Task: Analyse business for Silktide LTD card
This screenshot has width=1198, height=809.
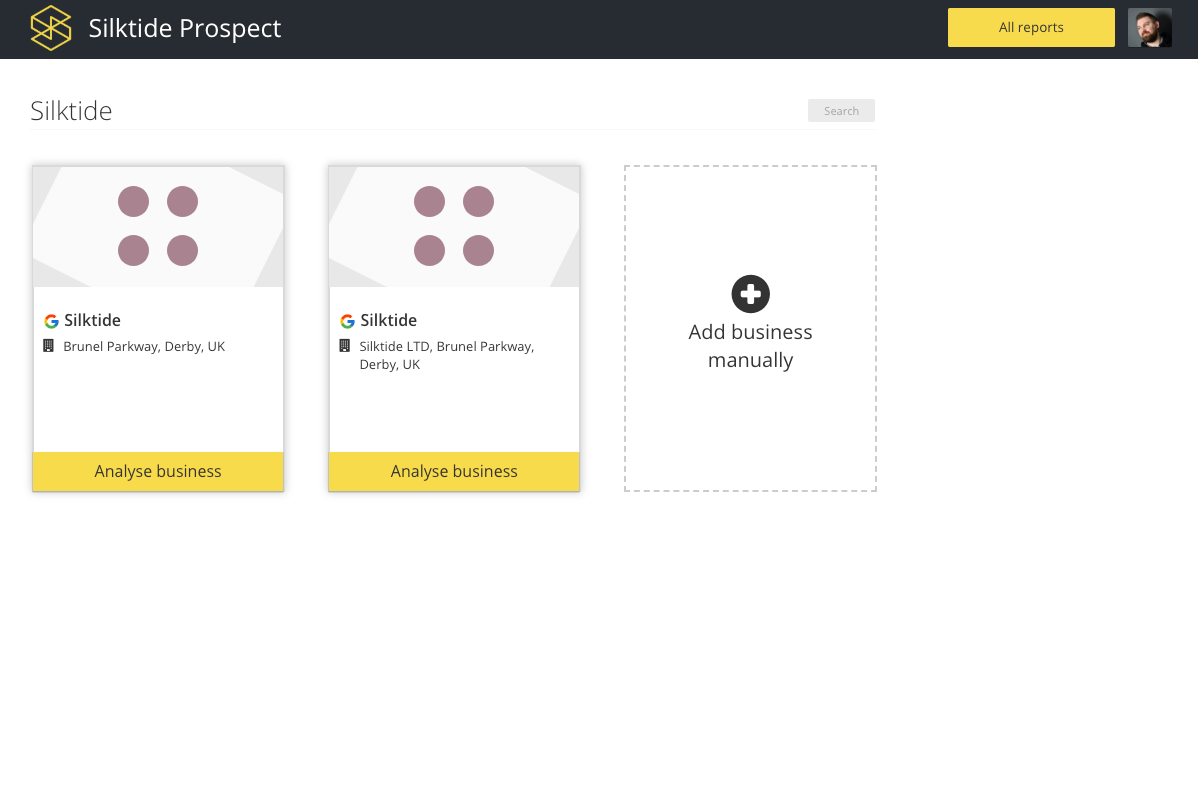Action: click(x=454, y=471)
